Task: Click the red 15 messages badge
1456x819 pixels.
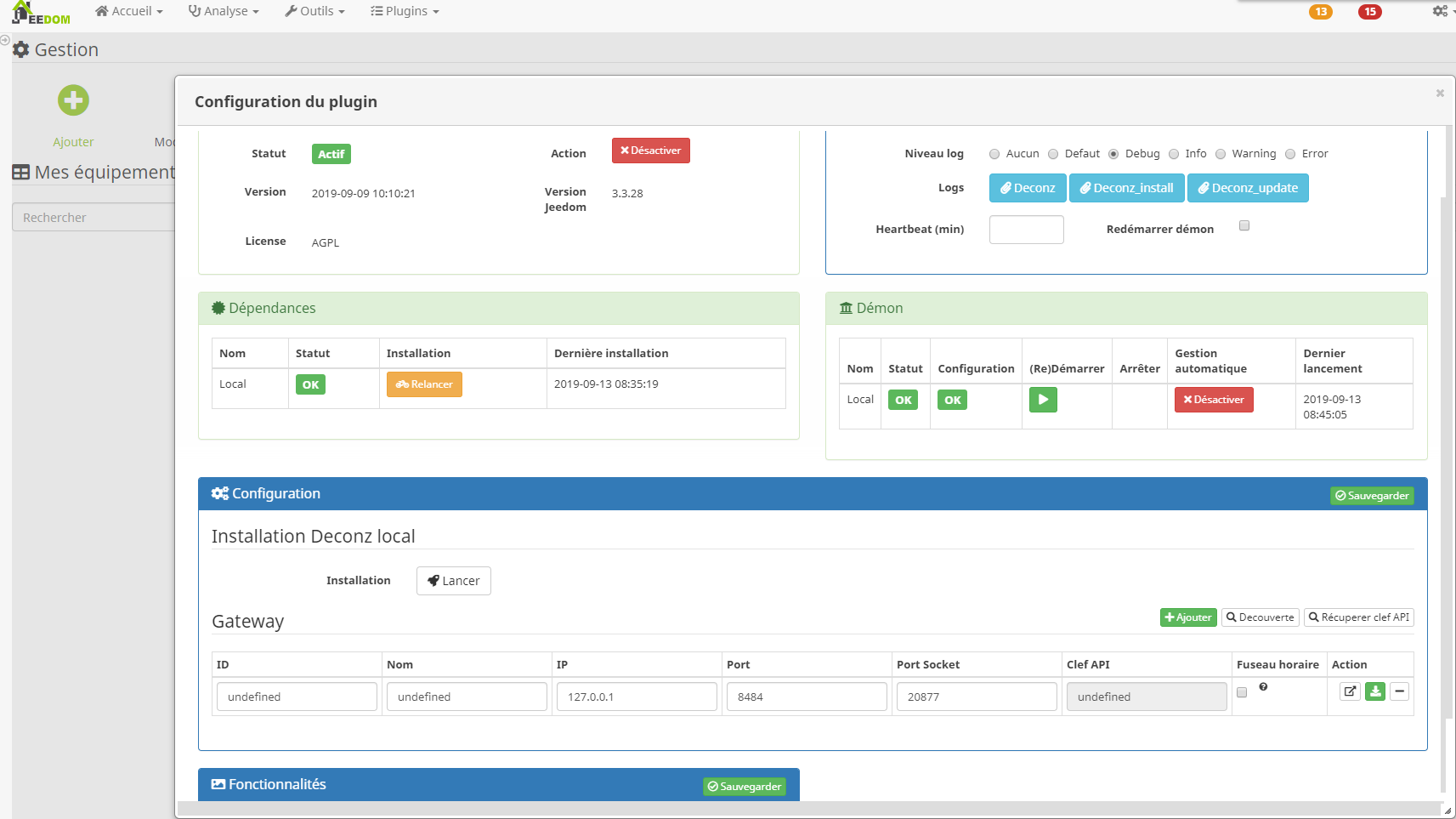Action: [1369, 12]
